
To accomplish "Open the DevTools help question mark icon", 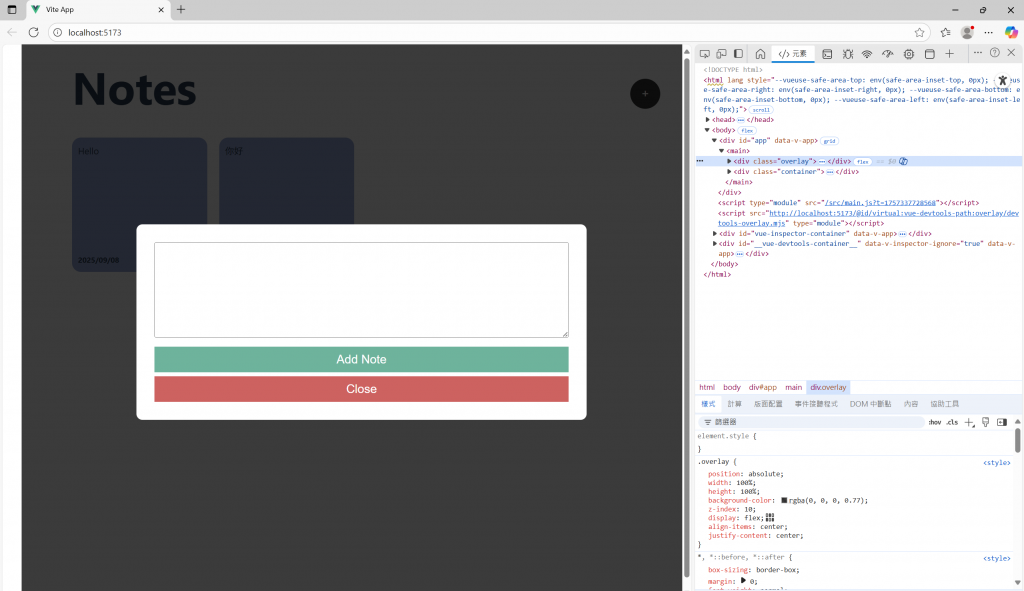I will pyautogui.click(x=995, y=53).
